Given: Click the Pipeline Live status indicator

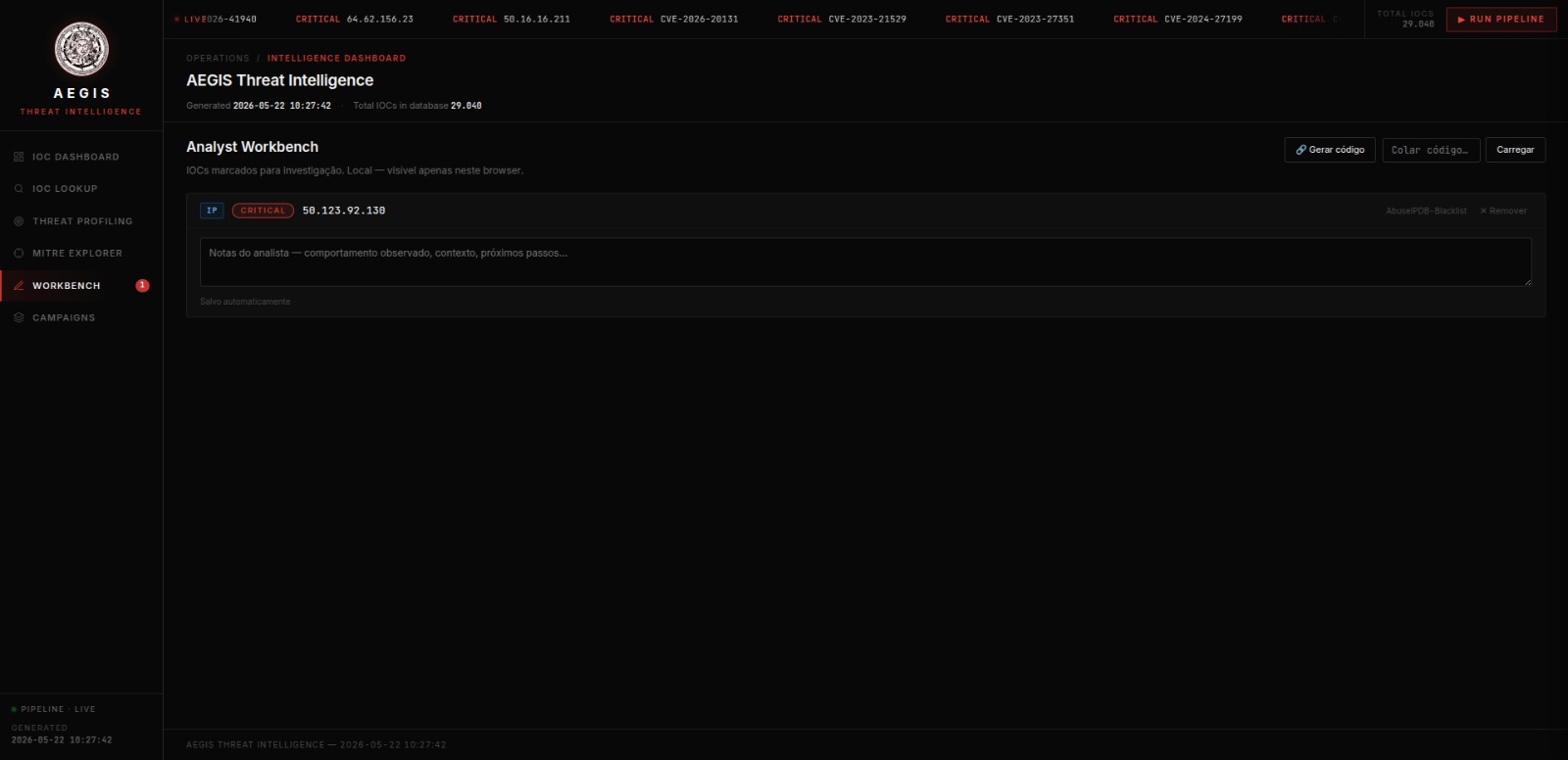Looking at the screenshot, I should click(x=54, y=709).
